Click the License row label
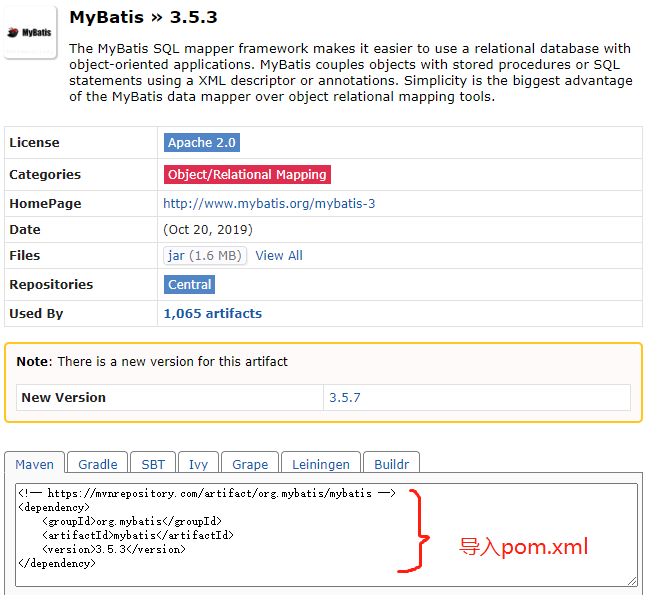Image resolution: width=648 pixels, height=595 pixels. tap(34, 143)
